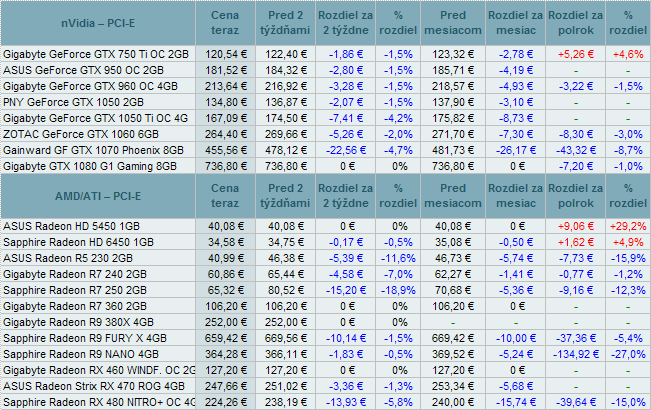Select ASUS GeForce GTX 950 OC 2GB name
Viewport: 651px width, 410px height.
(83, 70)
